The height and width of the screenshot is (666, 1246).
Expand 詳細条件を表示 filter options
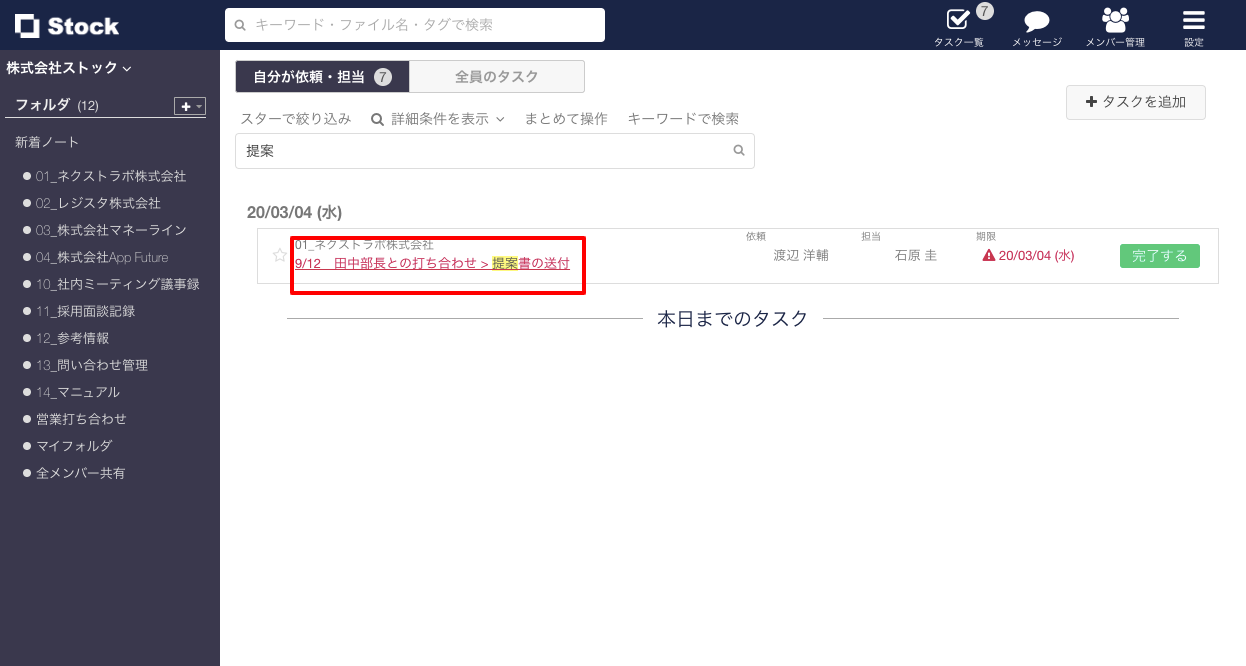click(x=438, y=119)
